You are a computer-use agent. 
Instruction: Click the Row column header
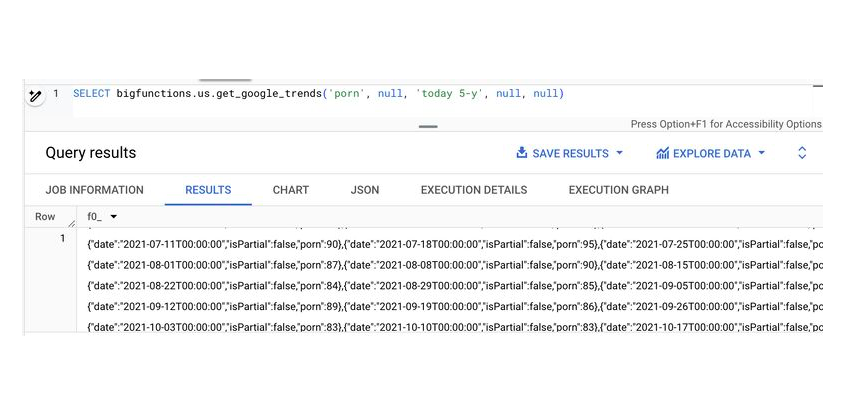45,216
